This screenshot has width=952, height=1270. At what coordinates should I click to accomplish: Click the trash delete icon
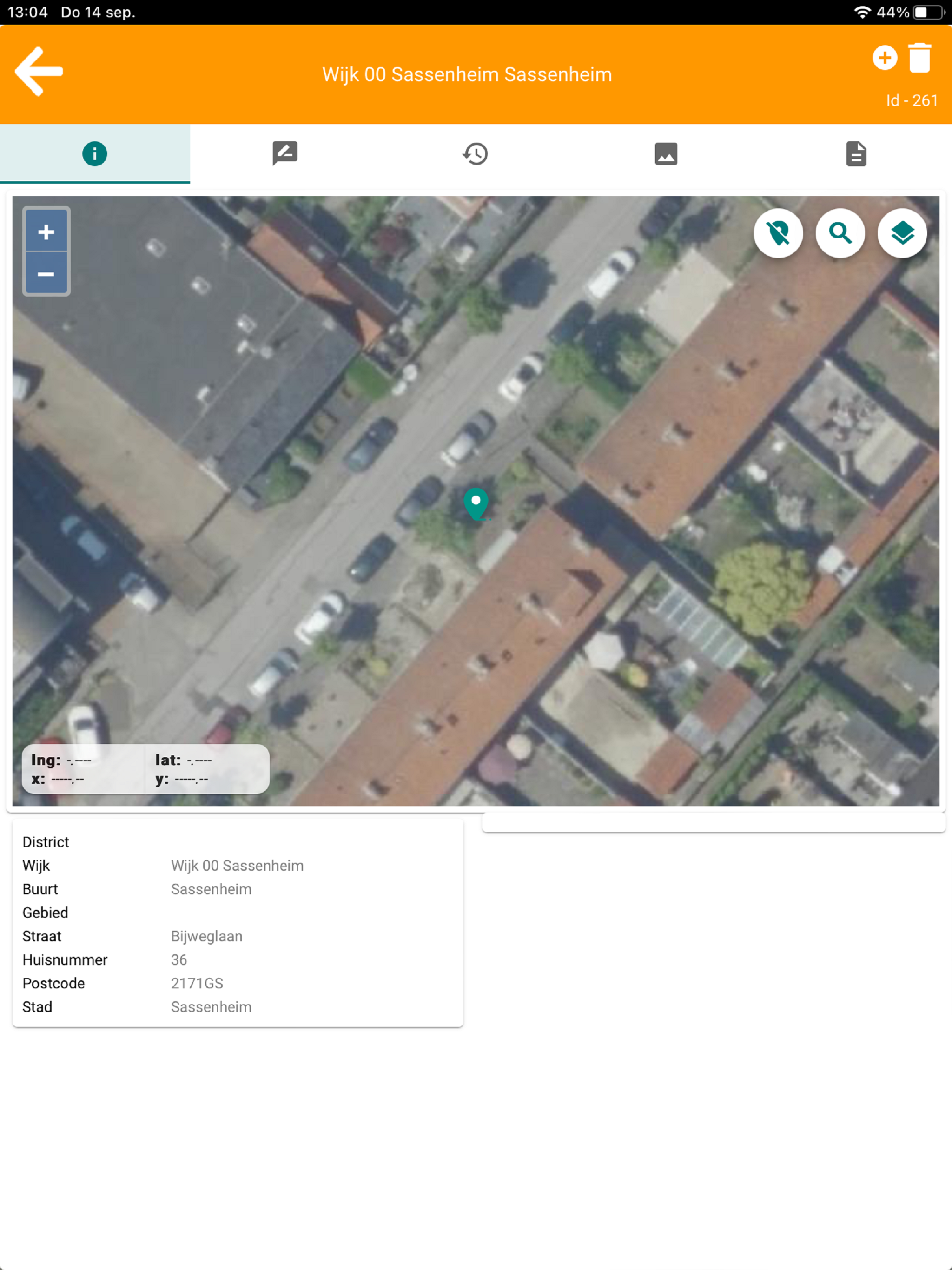click(x=919, y=58)
